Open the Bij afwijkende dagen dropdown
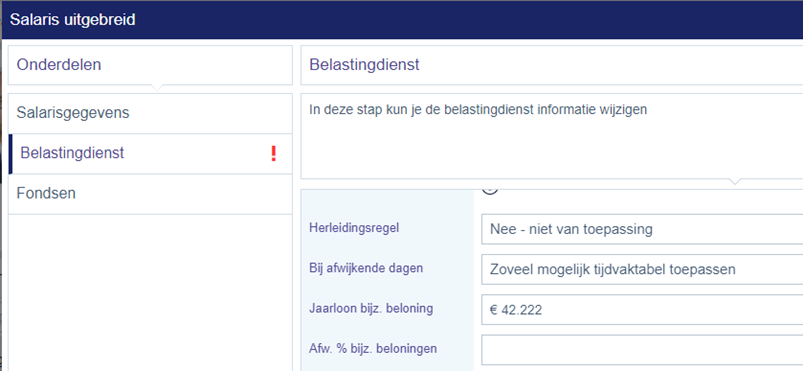 [642, 269]
